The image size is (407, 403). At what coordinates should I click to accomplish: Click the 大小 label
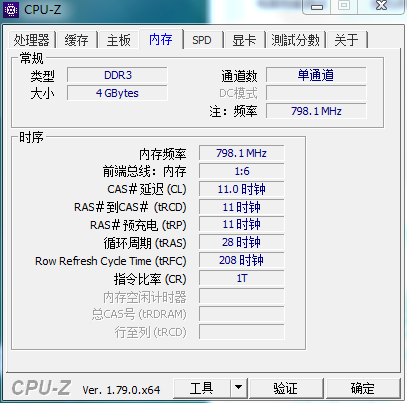click(42, 94)
